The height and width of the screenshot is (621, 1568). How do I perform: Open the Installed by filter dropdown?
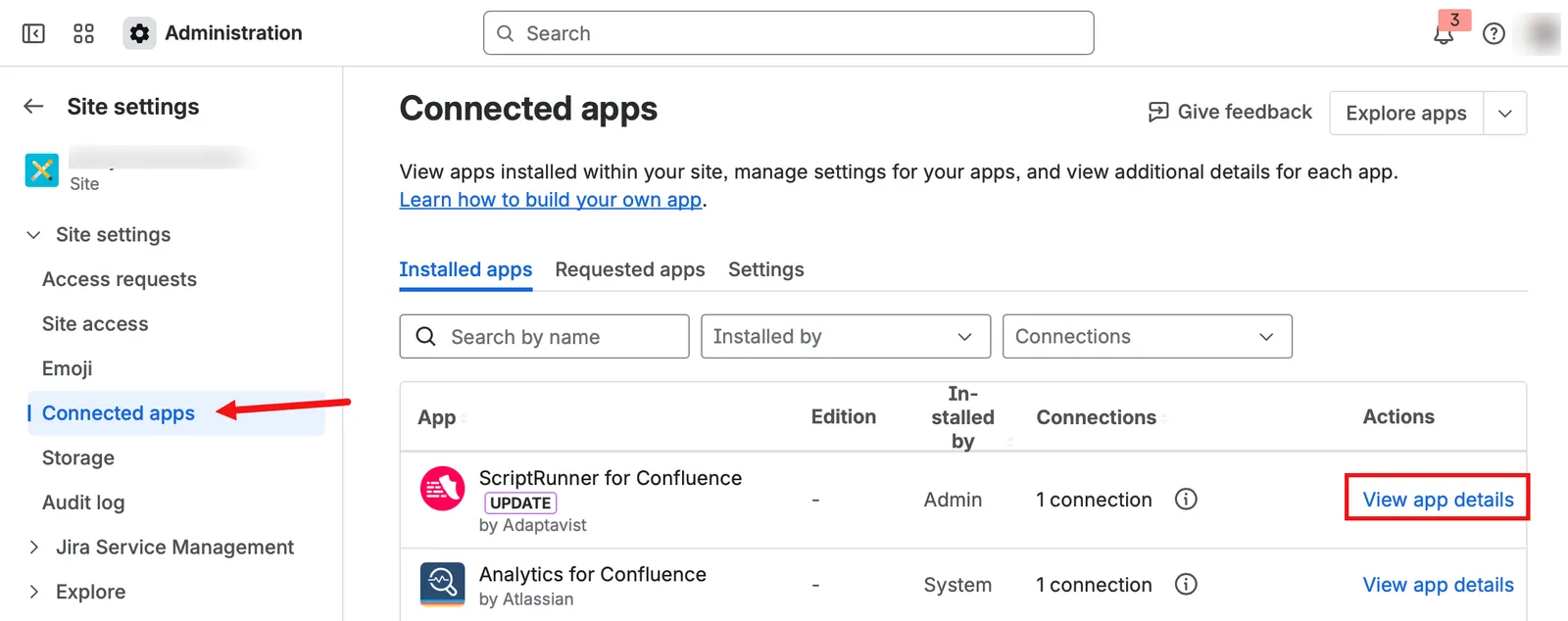tap(846, 336)
